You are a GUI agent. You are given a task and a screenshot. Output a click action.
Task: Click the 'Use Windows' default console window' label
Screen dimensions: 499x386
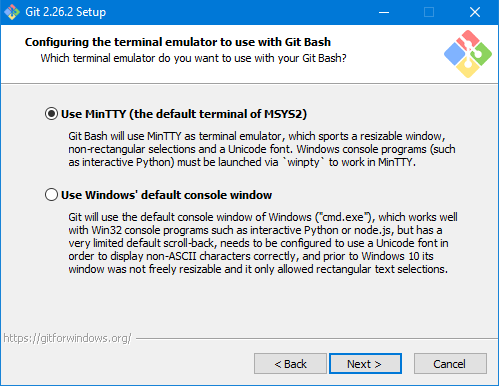pyautogui.click(x=166, y=195)
